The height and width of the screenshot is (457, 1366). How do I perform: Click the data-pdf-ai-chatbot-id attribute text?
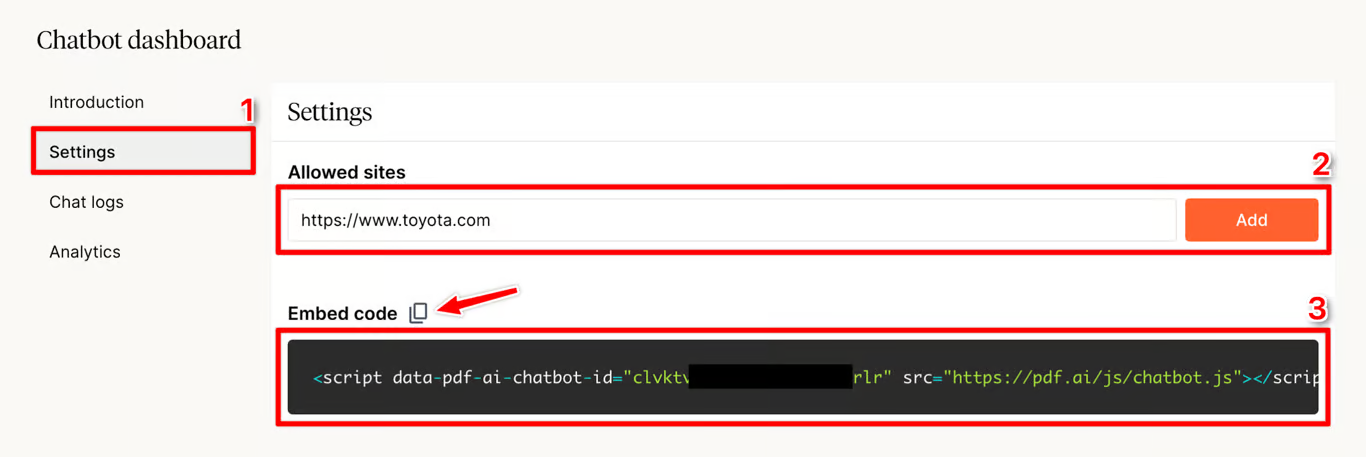point(503,378)
